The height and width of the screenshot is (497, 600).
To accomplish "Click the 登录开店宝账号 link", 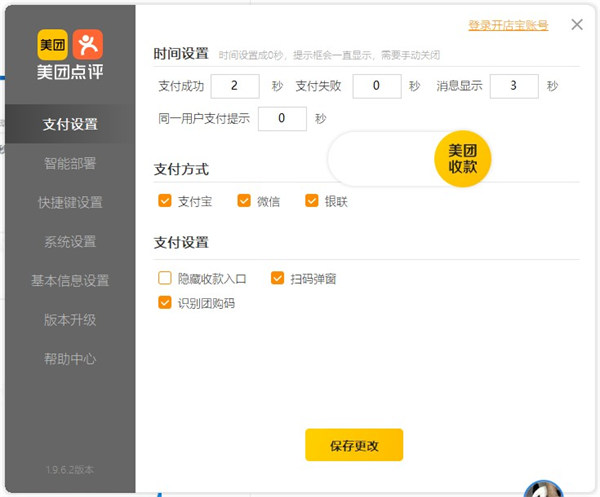I will (508, 26).
